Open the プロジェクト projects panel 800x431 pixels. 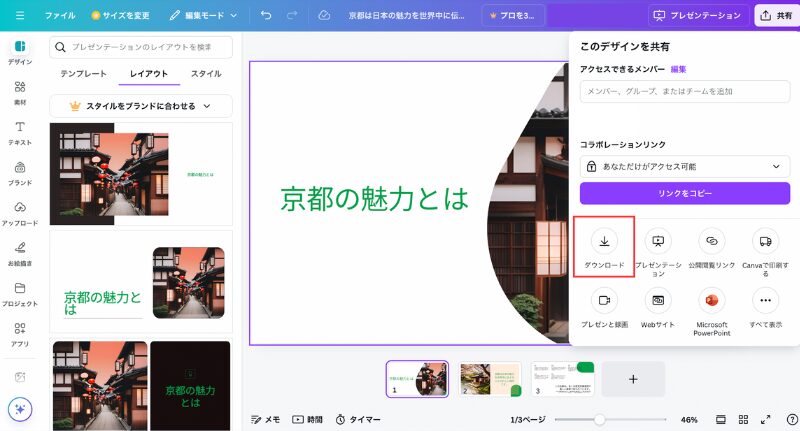click(x=20, y=294)
